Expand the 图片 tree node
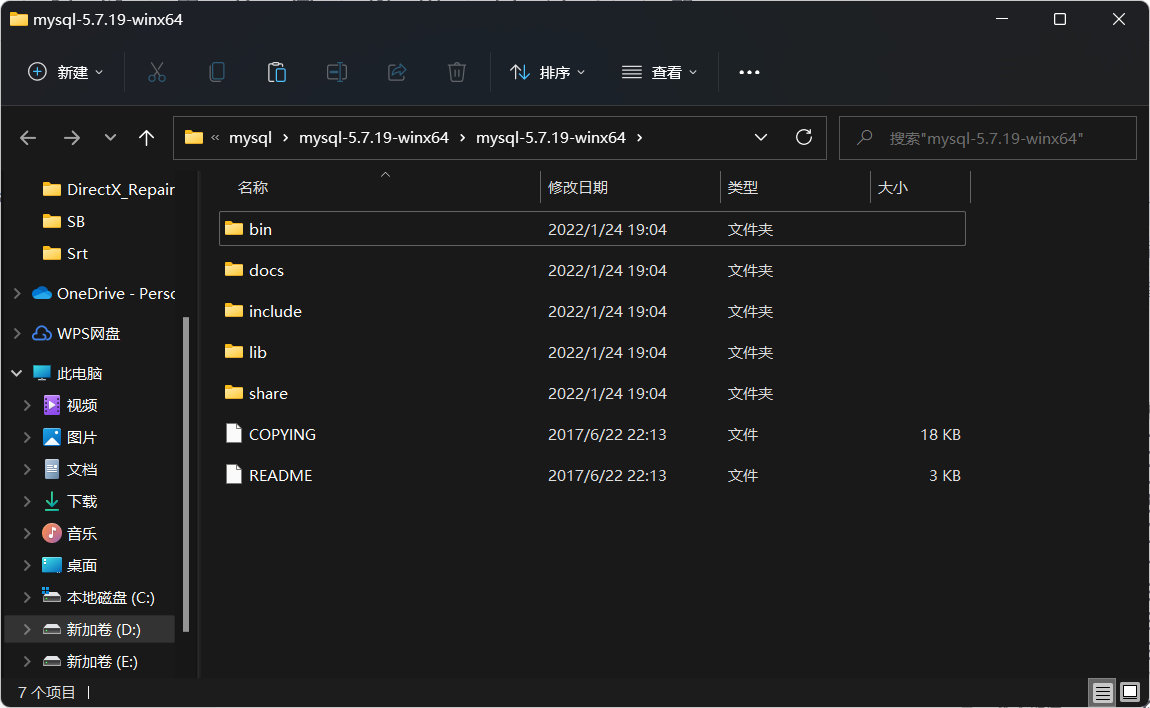 [27, 437]
